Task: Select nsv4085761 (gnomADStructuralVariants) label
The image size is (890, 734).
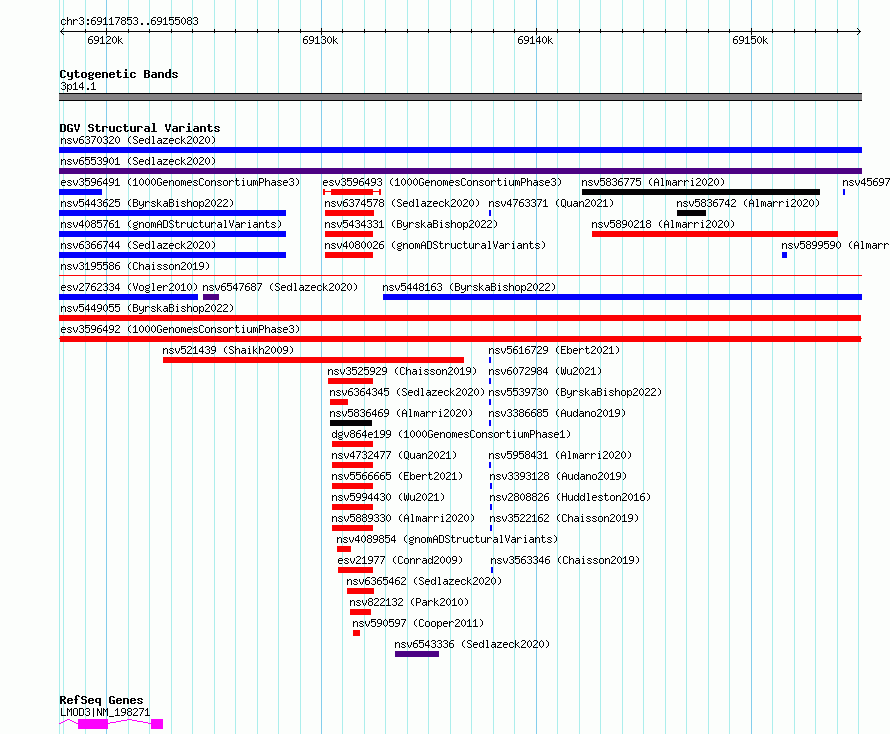Action: [x=171, y=224]
